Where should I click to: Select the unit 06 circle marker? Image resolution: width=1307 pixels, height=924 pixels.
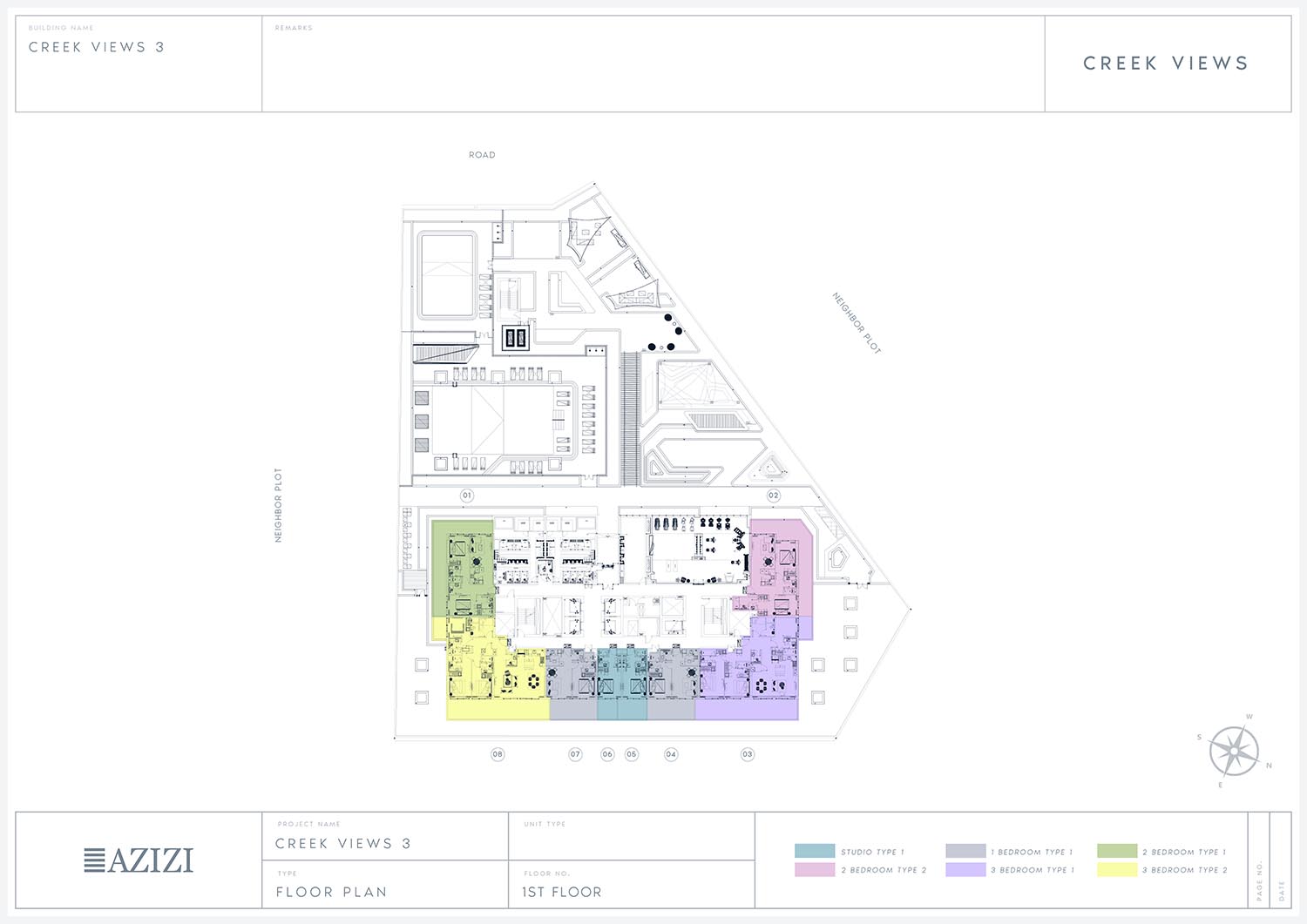click(x=607, y=754)
